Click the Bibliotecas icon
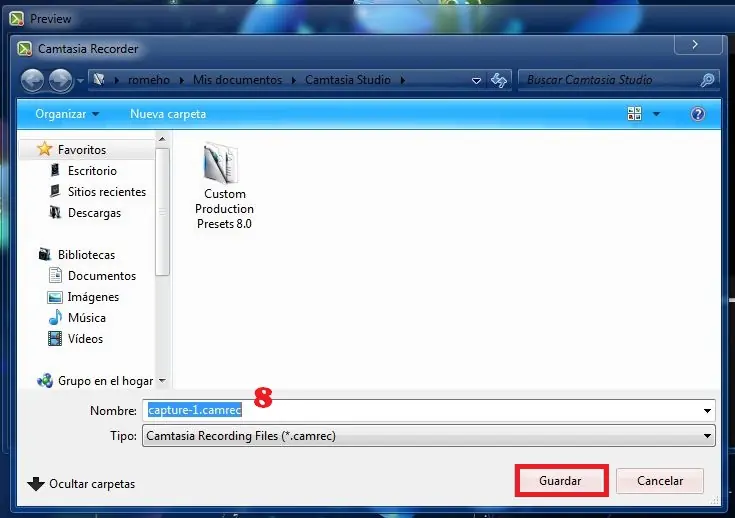The image size is (735, 518). coord(45,255)
